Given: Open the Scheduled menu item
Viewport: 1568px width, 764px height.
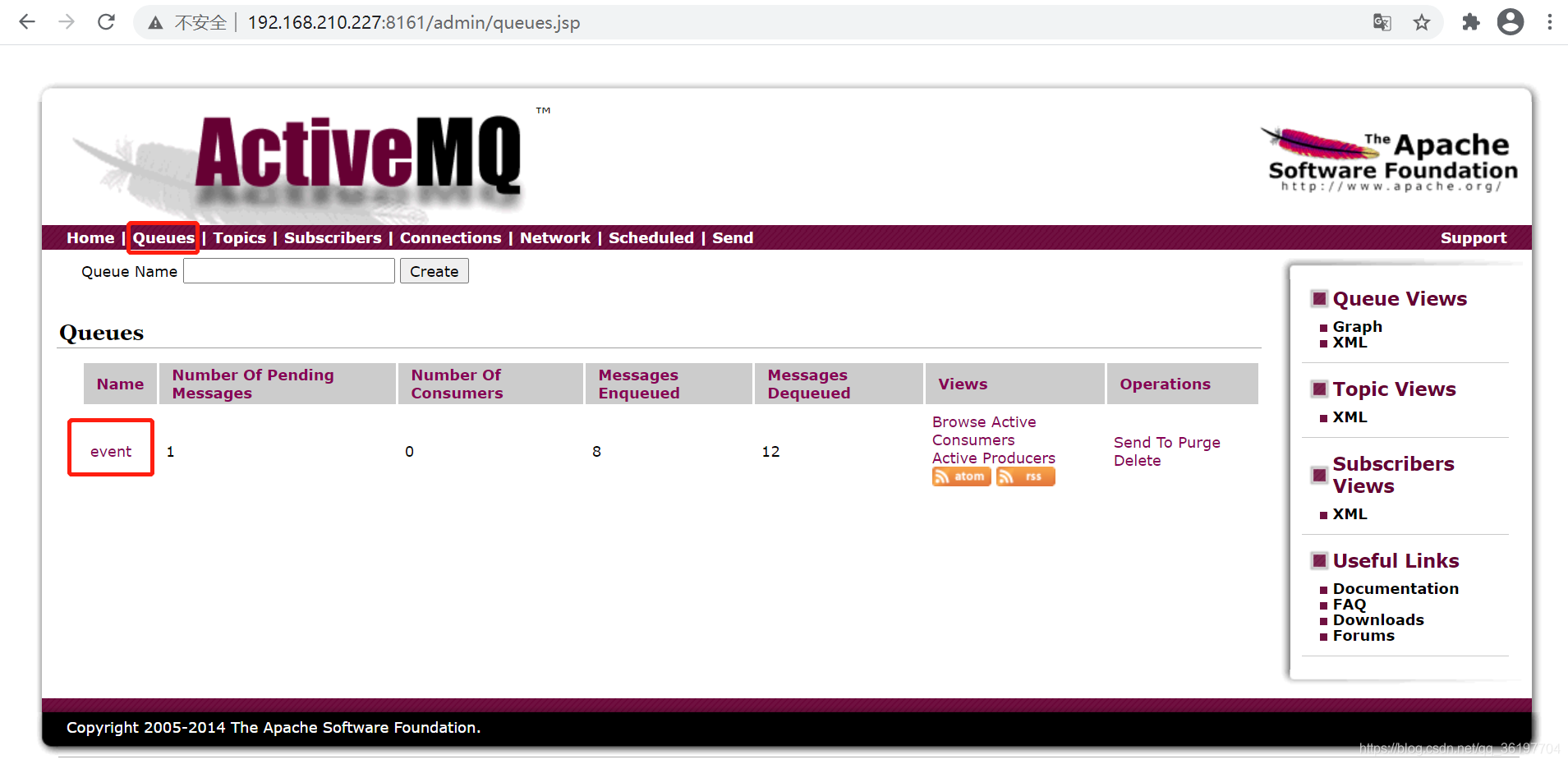Looking at the screenshot, I should click(x=651, y=237).
